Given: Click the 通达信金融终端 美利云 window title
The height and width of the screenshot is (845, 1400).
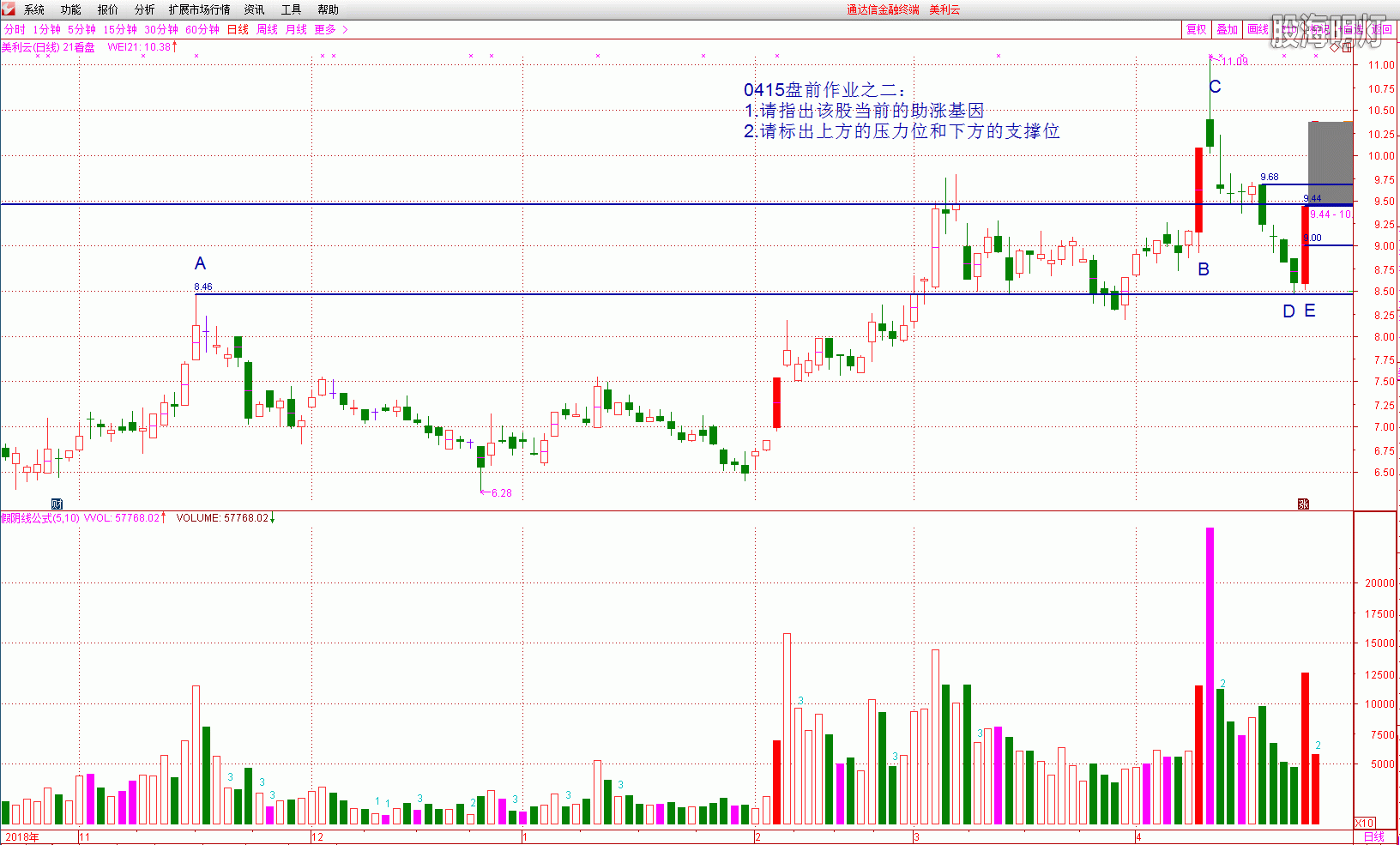Looking at the screenshot, I should pos(904,9).
